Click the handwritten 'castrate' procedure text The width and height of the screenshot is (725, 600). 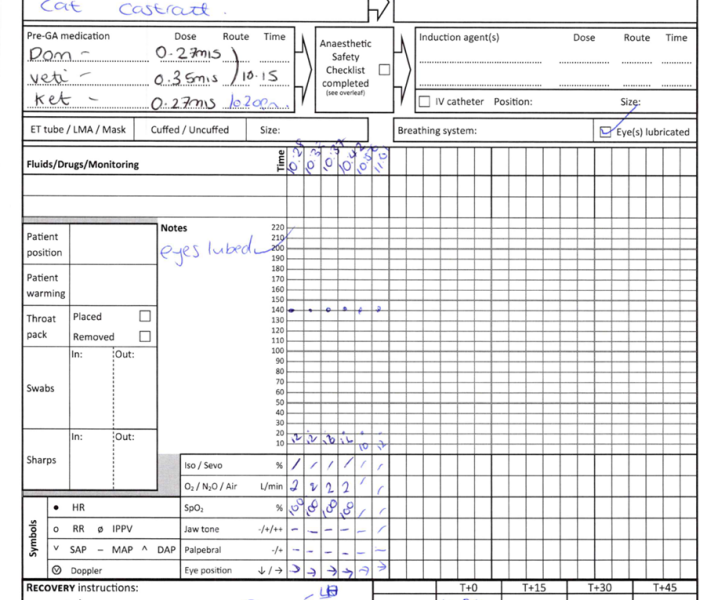click(x=164, y=9)
